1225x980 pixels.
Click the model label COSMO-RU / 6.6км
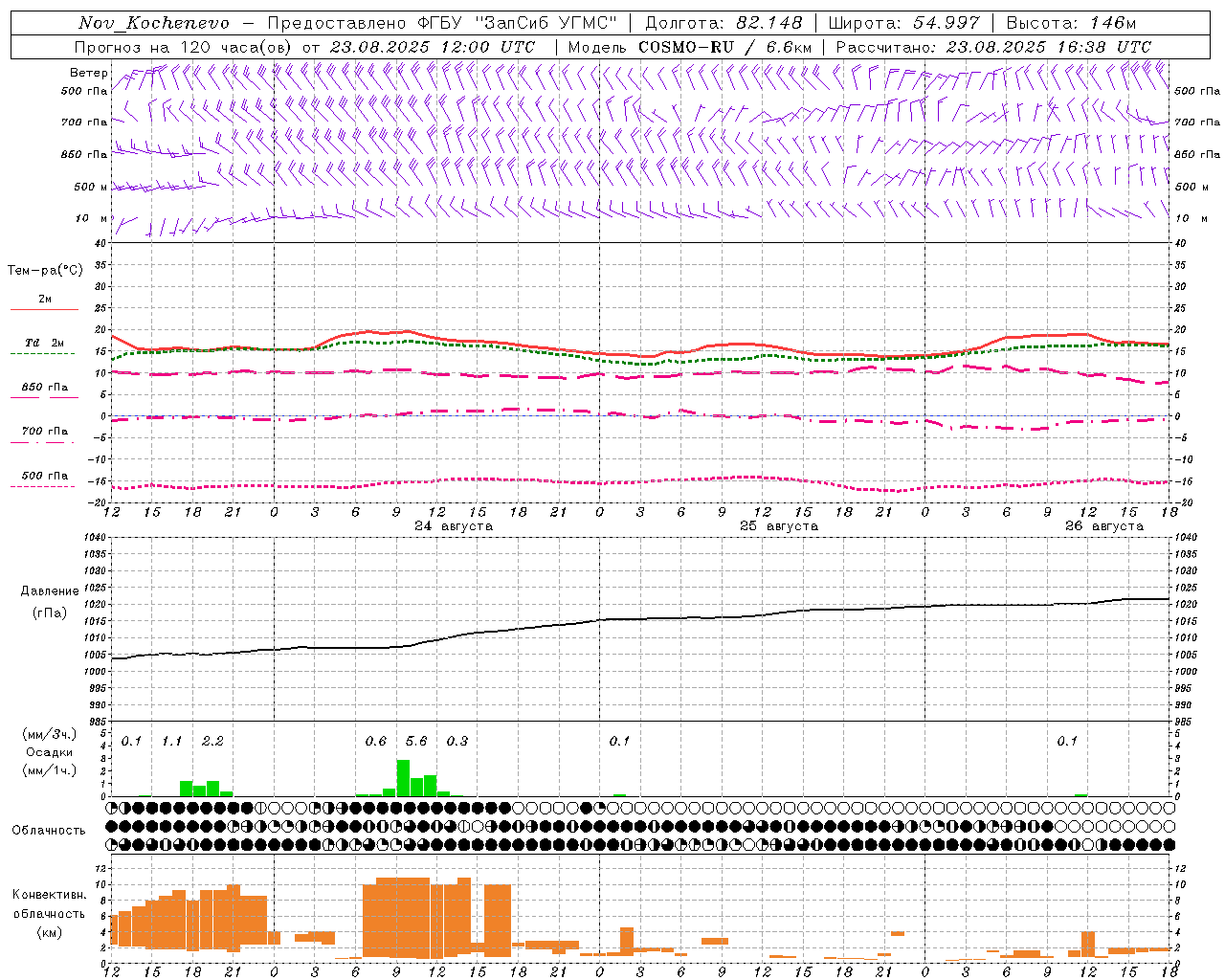(x=724, y=47)
